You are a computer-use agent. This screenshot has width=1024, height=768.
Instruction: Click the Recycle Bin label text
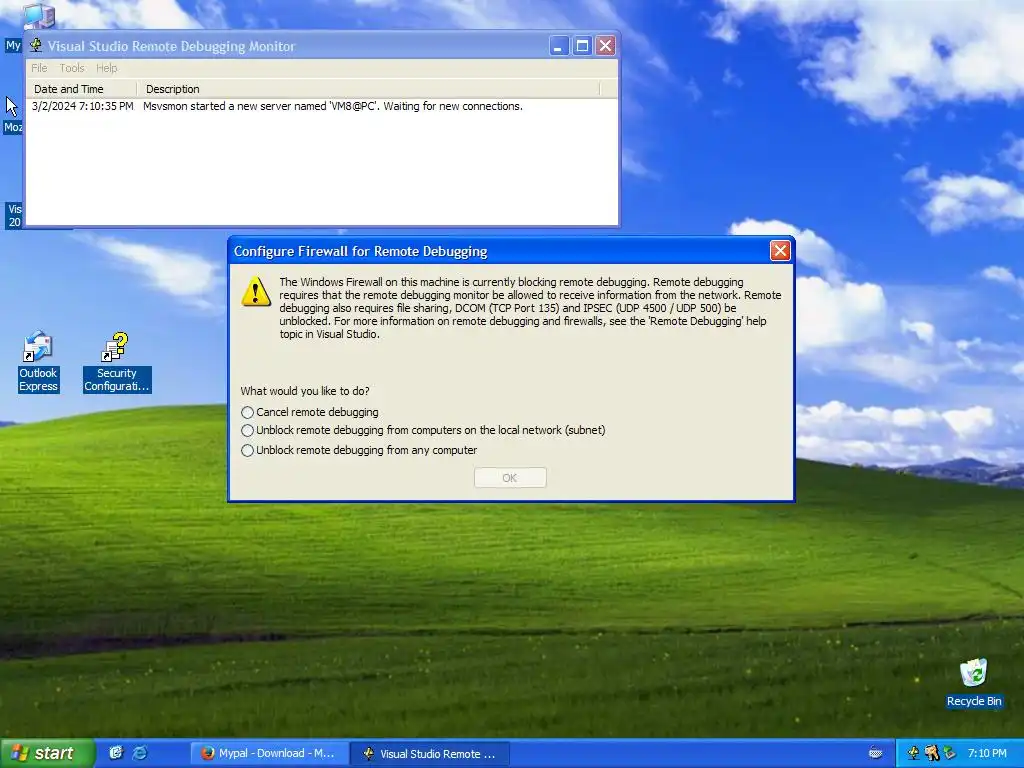pos(974,701)
